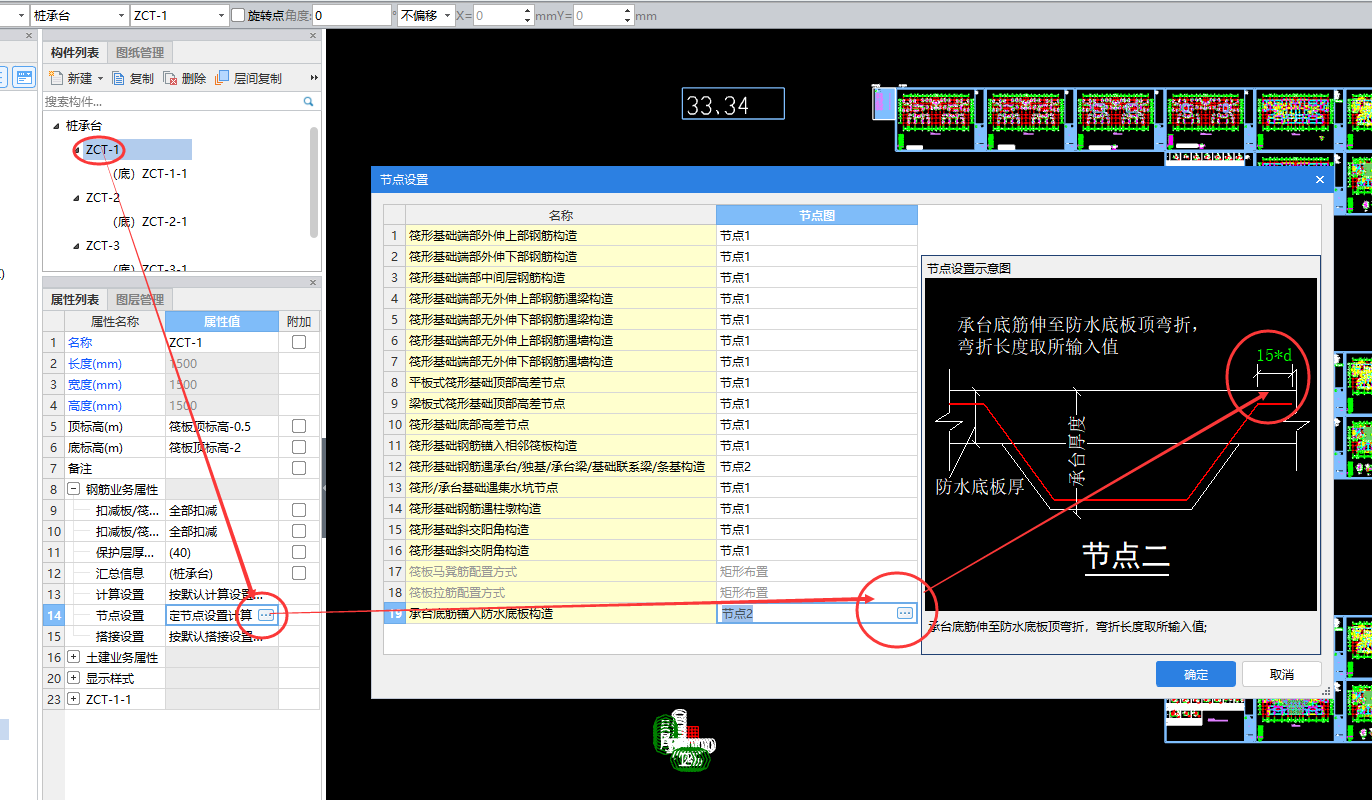Check the 附加 box for property row 9

(x=299, y=510)
